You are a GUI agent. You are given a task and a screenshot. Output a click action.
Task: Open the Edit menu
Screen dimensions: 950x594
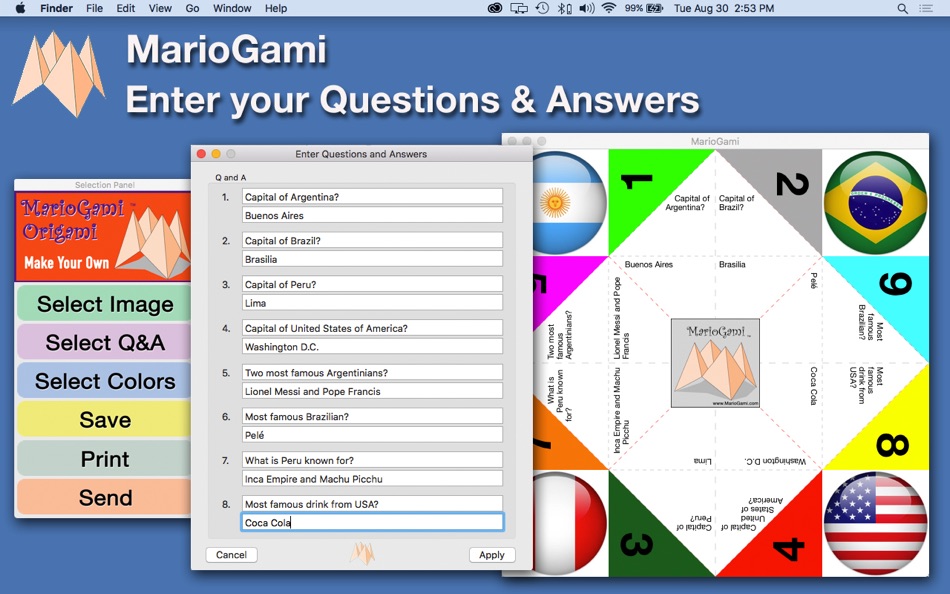(x=125, y=8)
